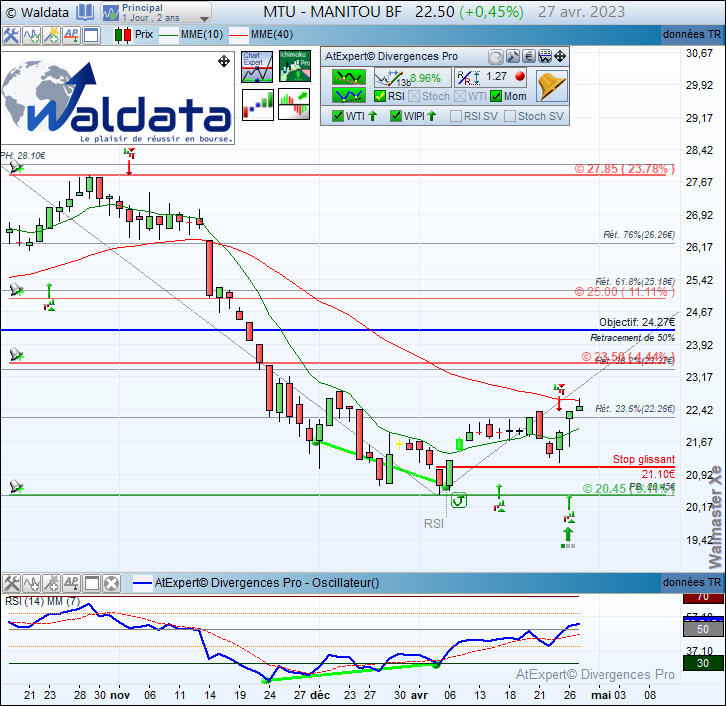The image size is (726, 706).
Task: Click the 'données TR' label in the oscillator header
Action: point(692,582)
